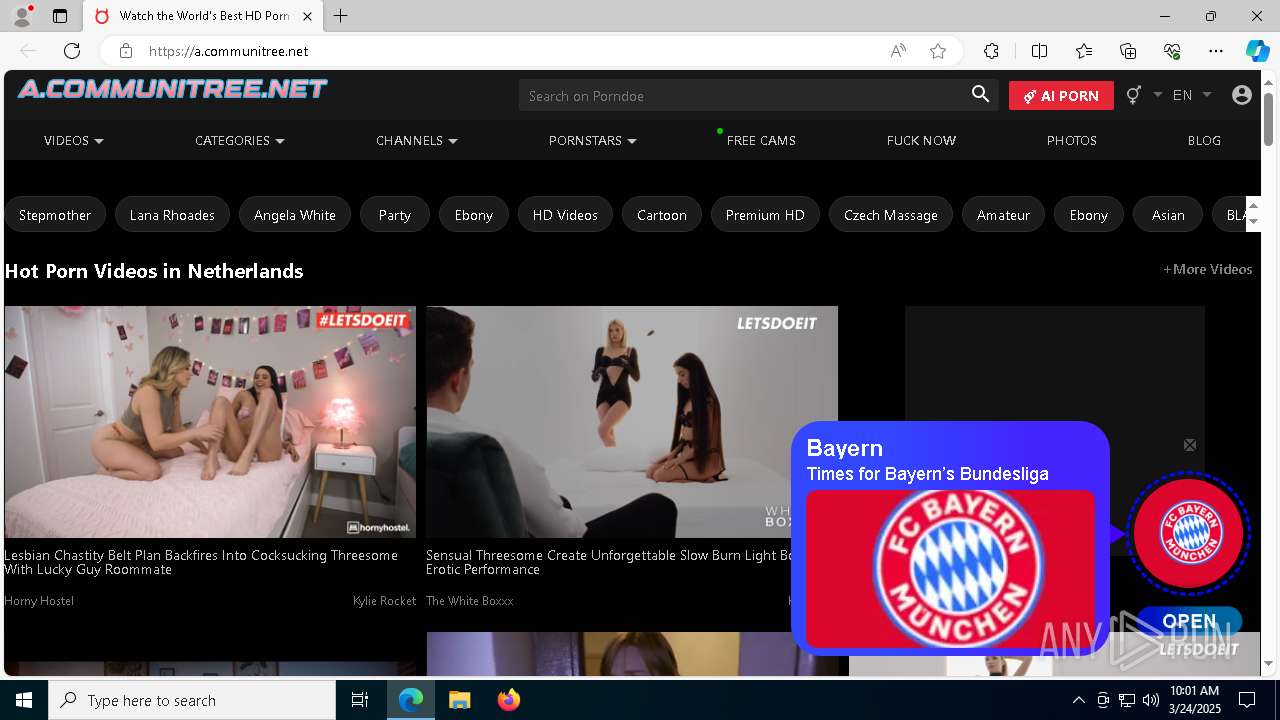Select the Premium HD tag chip

coord(765,215)
